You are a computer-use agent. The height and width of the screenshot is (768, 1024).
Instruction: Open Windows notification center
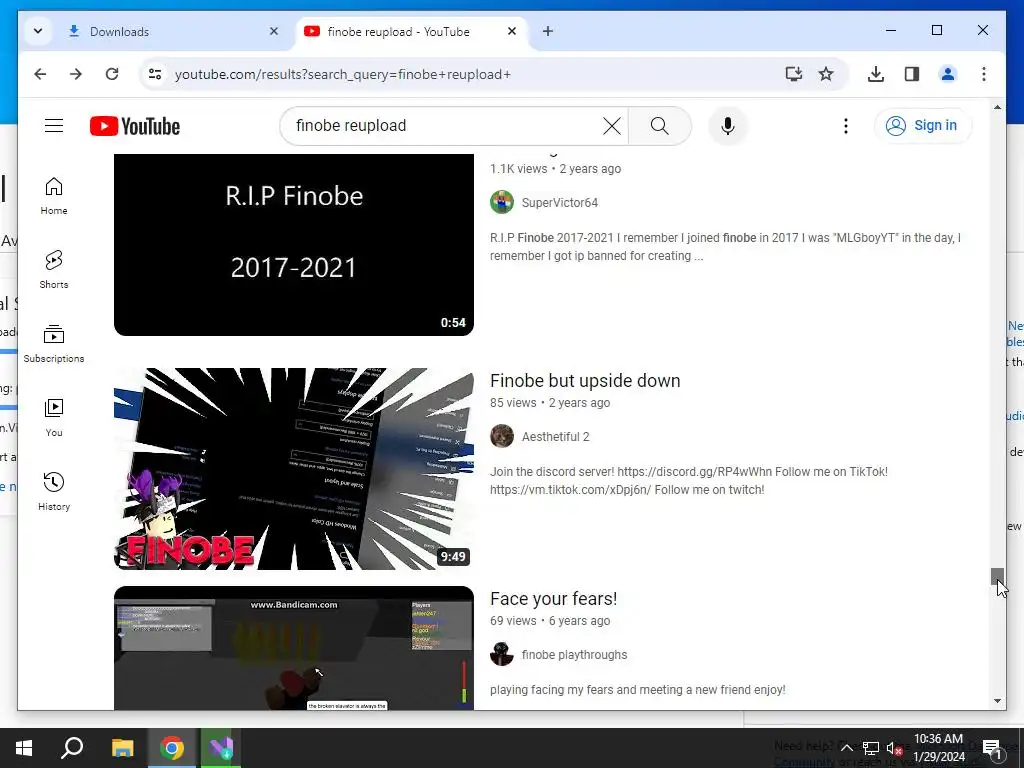(993, 748)
